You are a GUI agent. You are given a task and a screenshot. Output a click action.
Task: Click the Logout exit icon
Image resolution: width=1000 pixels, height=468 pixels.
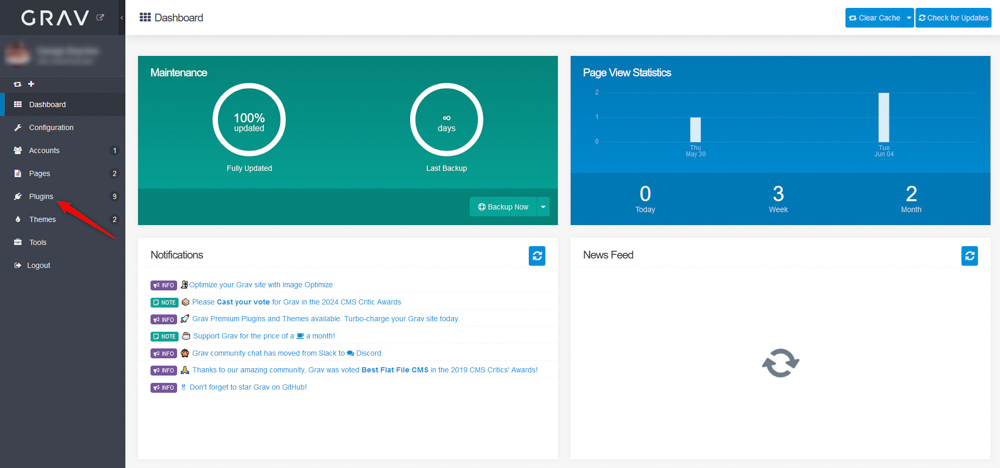[x=17, y=265]
